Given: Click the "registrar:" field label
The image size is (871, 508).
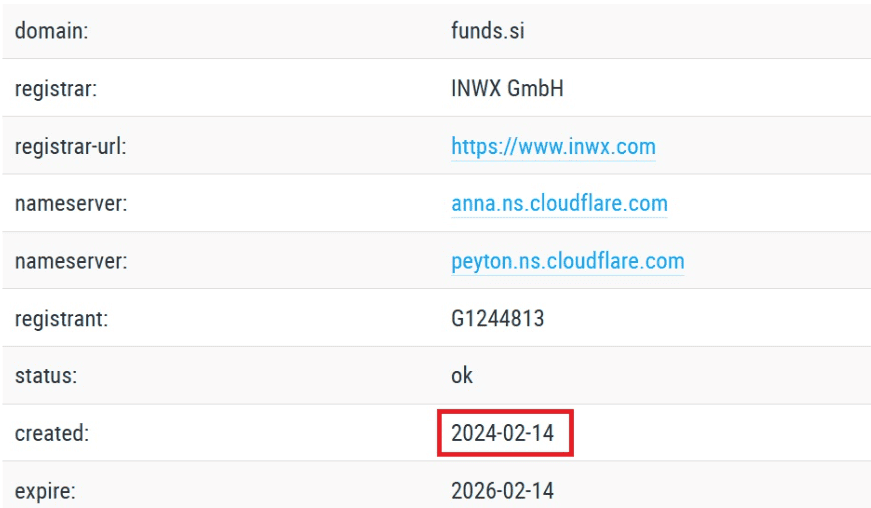Looking at the screenshot, I should click(x=55, y=89).
